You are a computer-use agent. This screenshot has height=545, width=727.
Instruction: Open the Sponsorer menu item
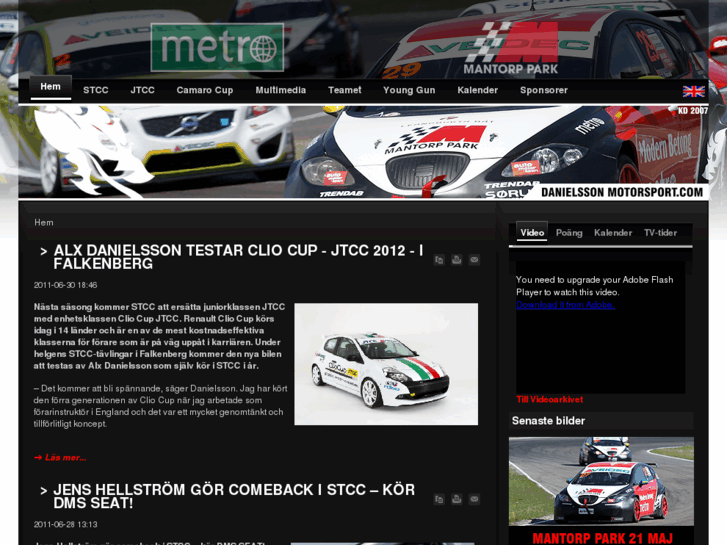point(544,90)
